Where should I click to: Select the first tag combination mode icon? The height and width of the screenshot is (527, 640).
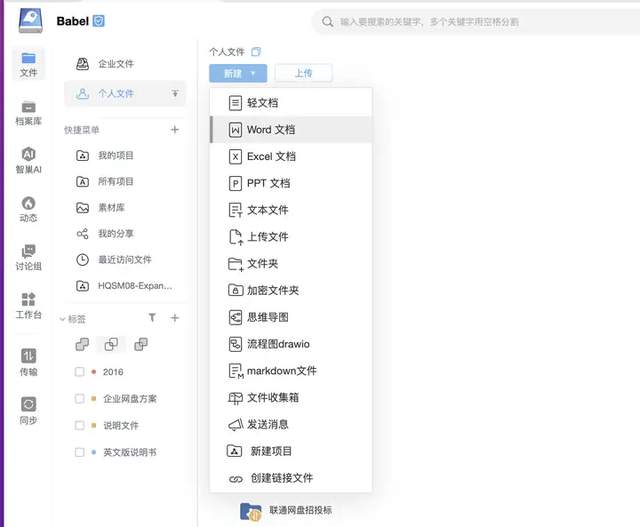[82, 345]
